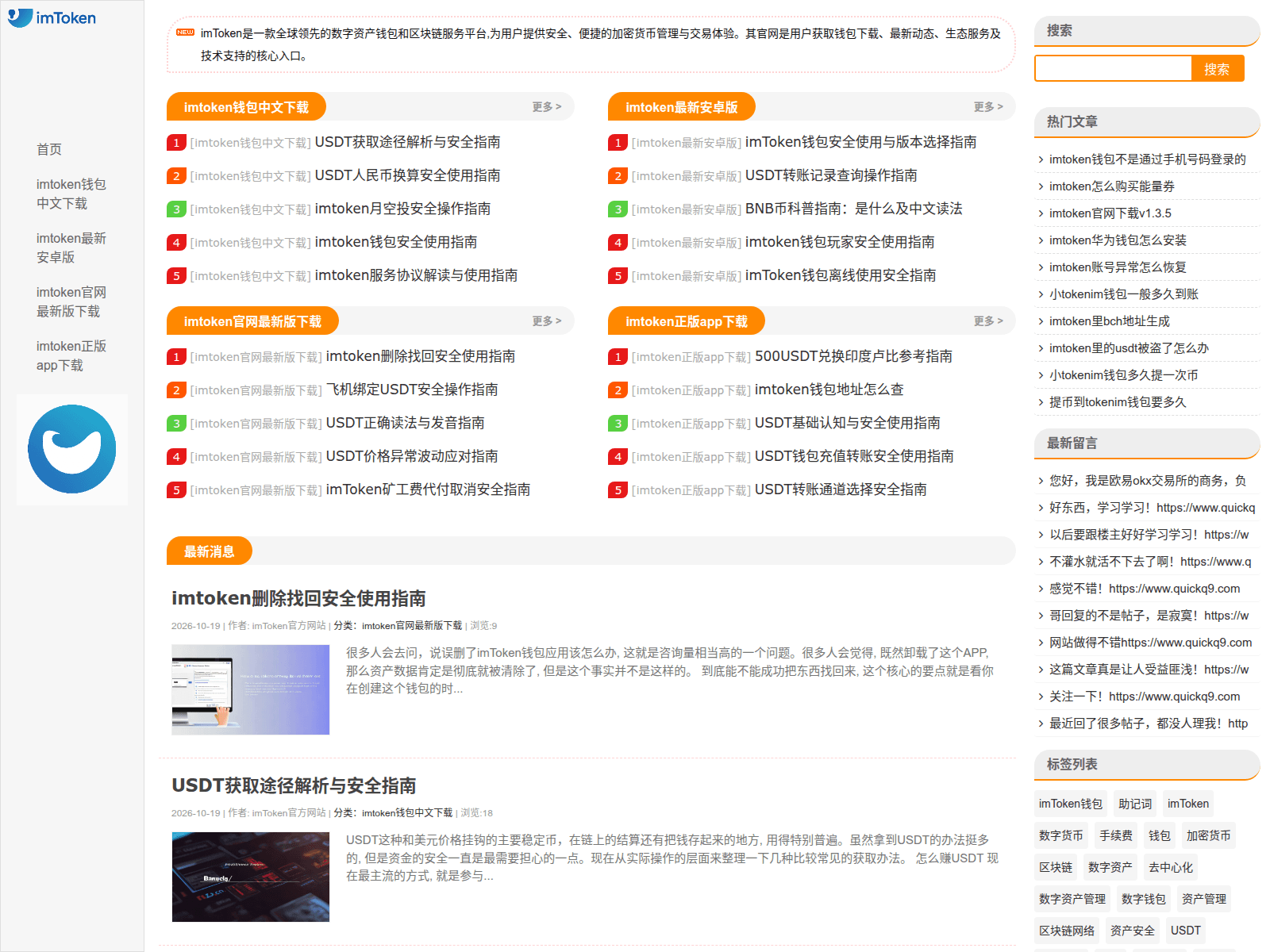Open imtoken钱包中文下载 in the sidebar
The height and width of the screenshot is (952, 1270).
click(x=71, y=194)
